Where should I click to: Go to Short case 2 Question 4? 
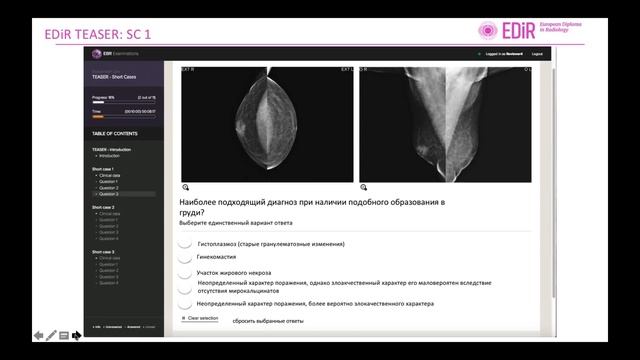[109, 238]
